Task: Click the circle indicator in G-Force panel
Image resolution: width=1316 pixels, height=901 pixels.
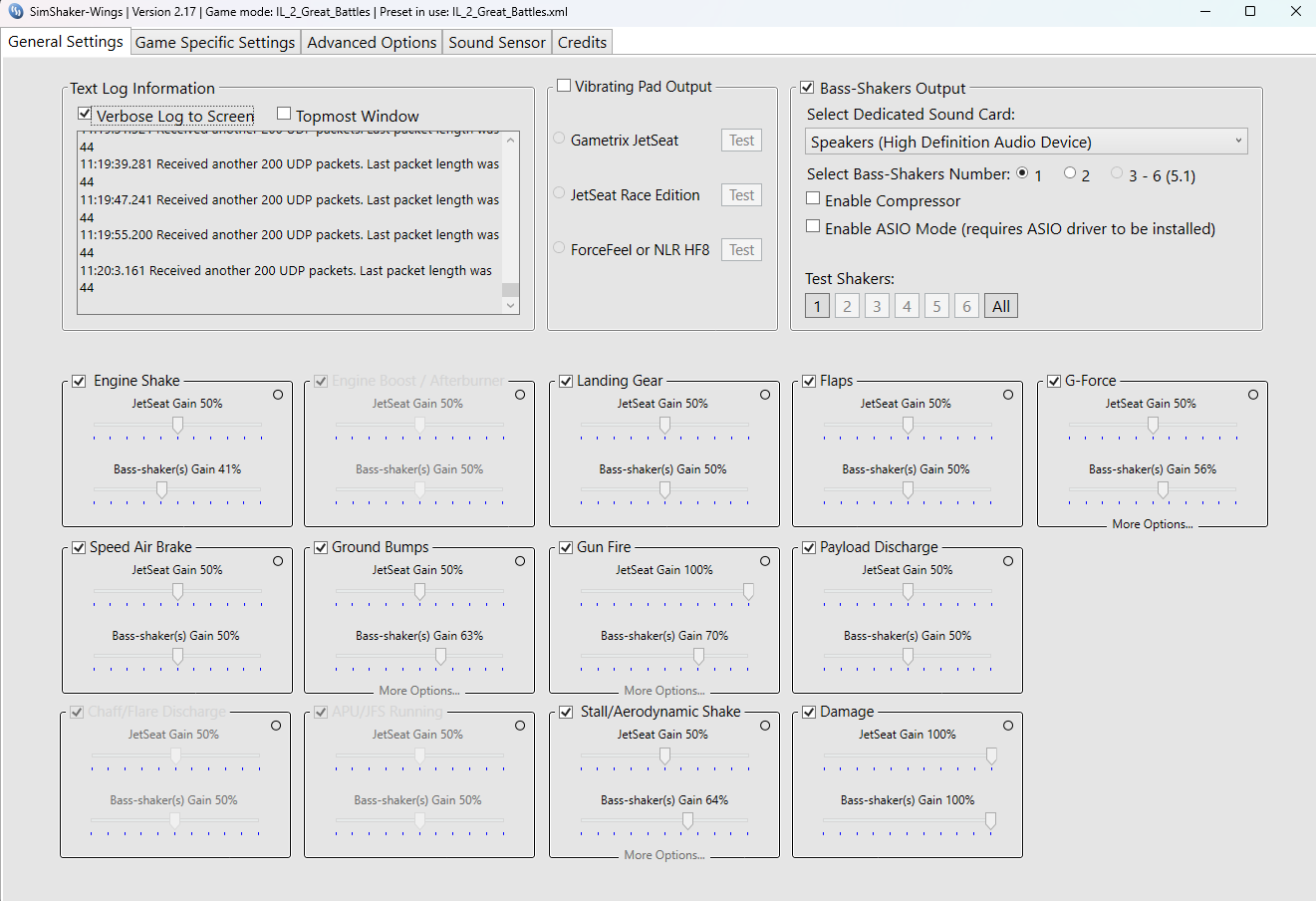Action: pos(1253,395)
